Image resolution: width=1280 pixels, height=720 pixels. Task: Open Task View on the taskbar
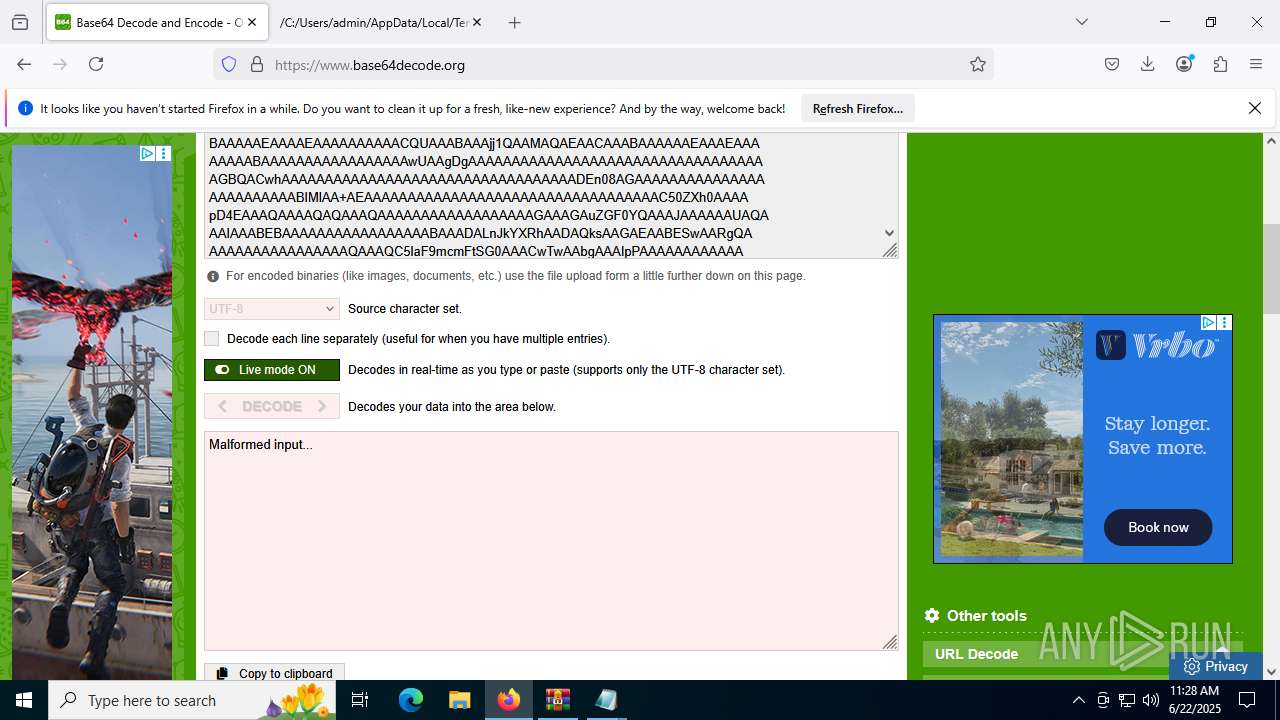360,700
